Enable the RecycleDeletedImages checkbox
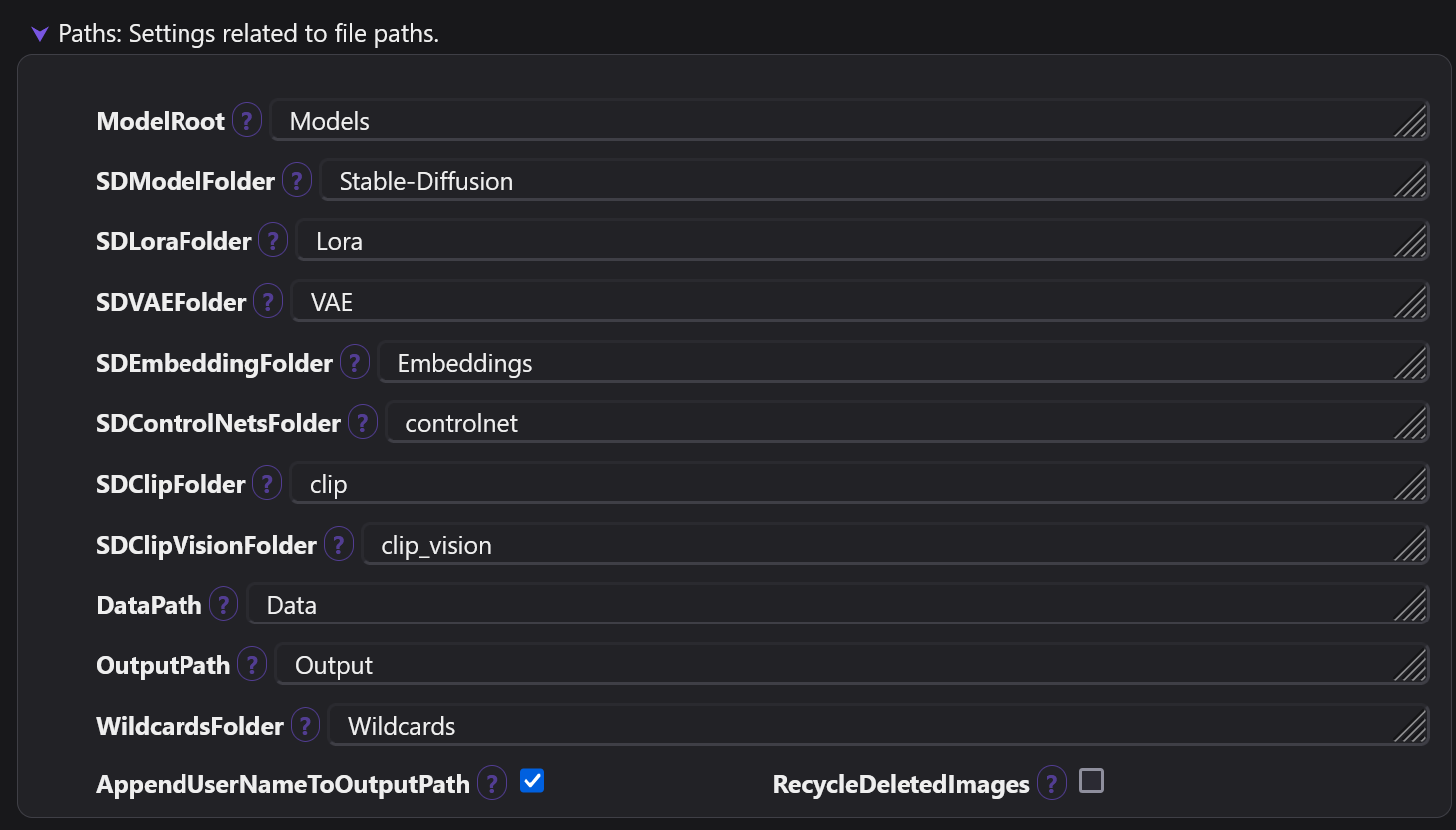 (1092, 781)
